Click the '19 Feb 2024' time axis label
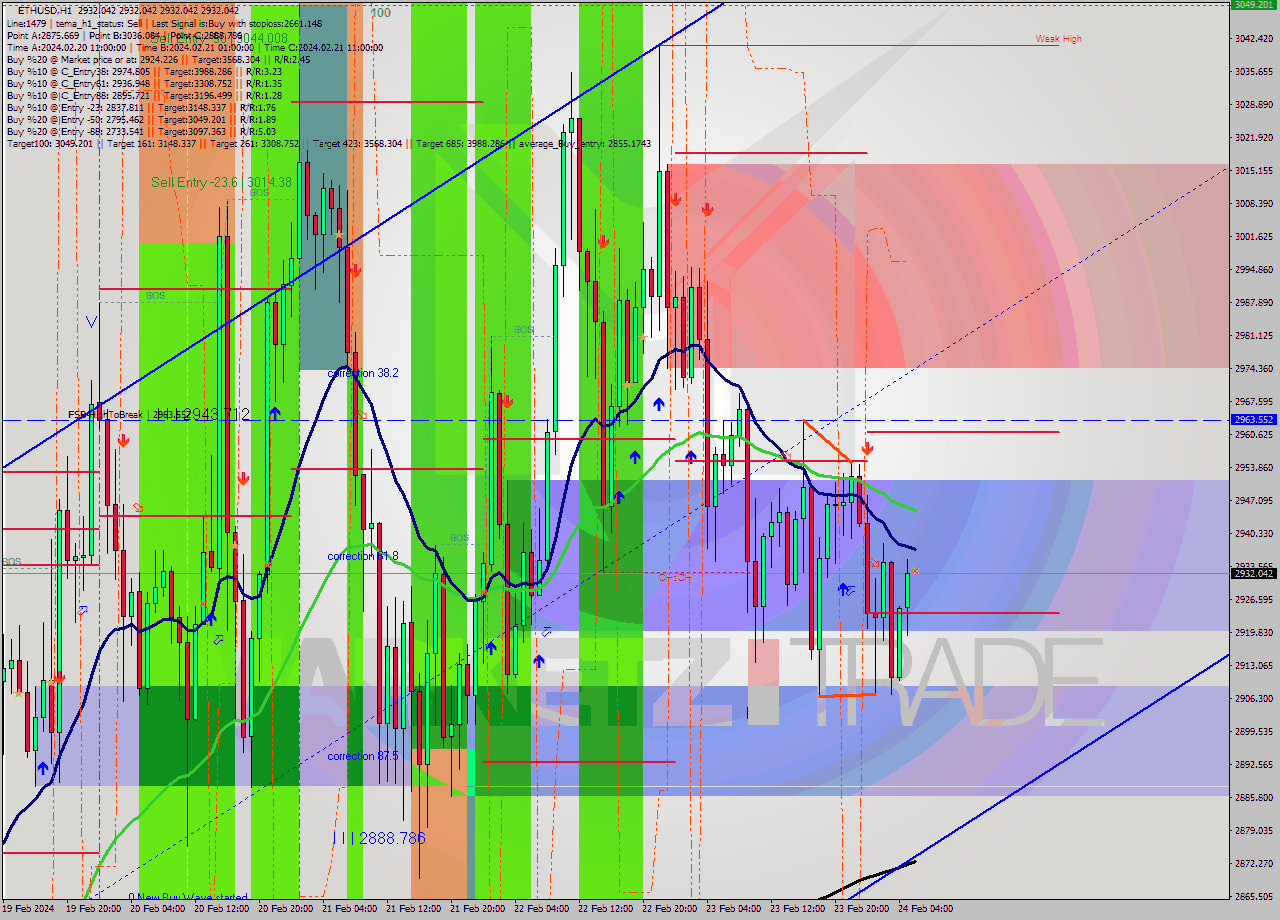Screen dimensions: 1280x920 [27, 909]
